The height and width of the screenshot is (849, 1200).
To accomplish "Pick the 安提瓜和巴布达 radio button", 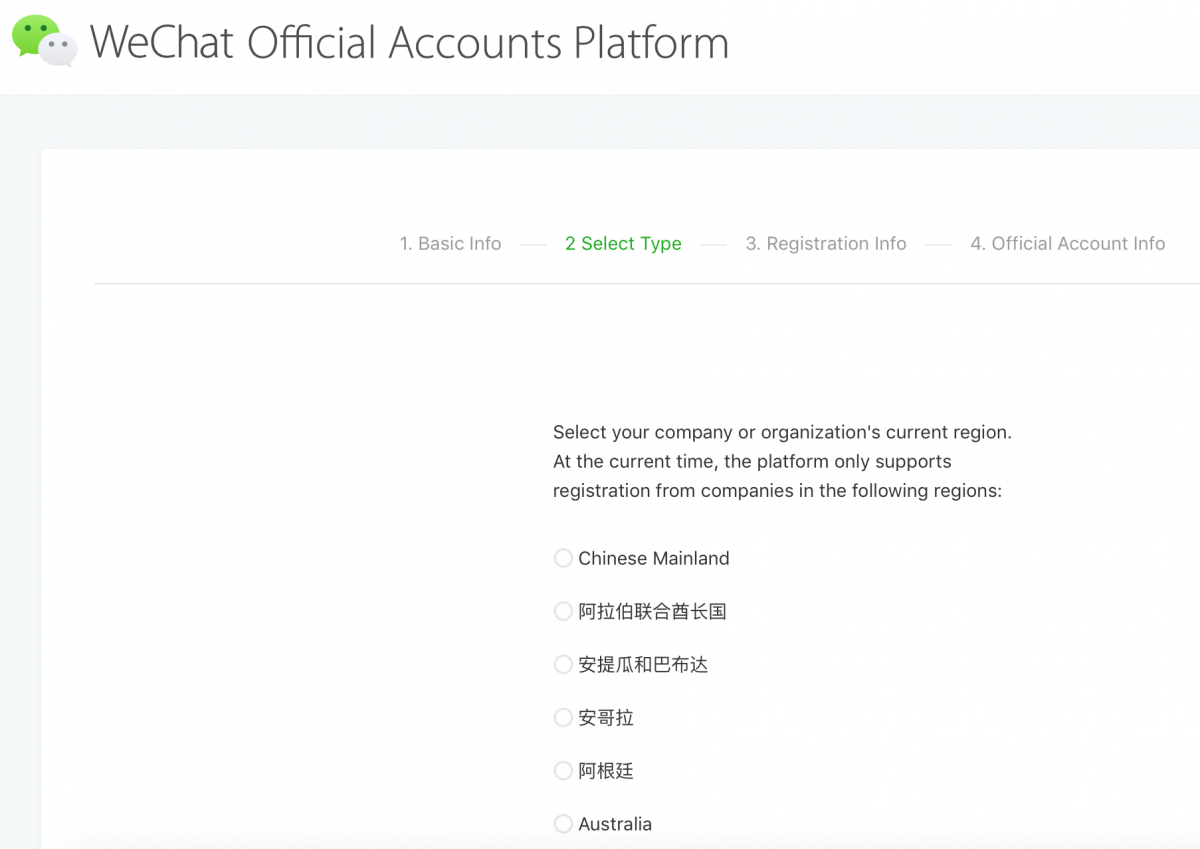I will pyautogui.click(x=563, y=664).
